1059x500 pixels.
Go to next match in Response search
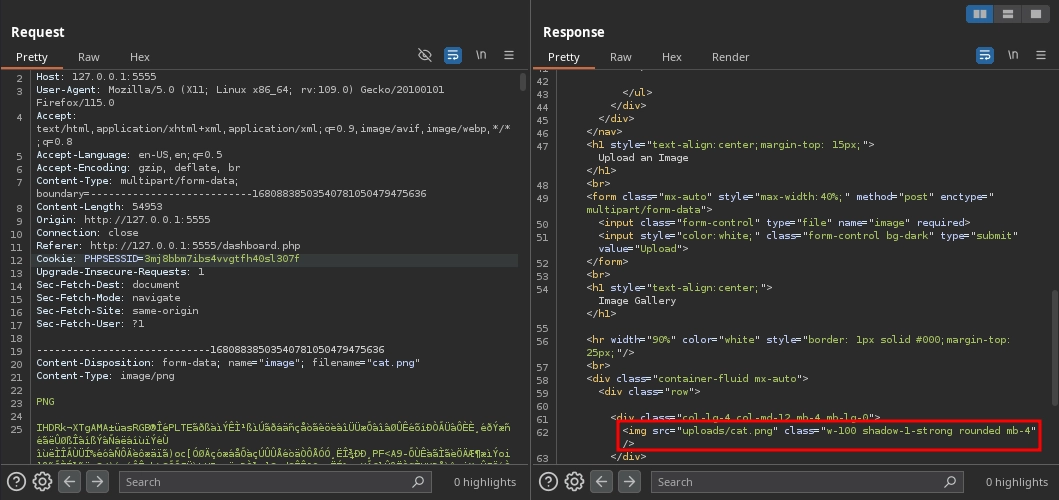coord(629,482)
